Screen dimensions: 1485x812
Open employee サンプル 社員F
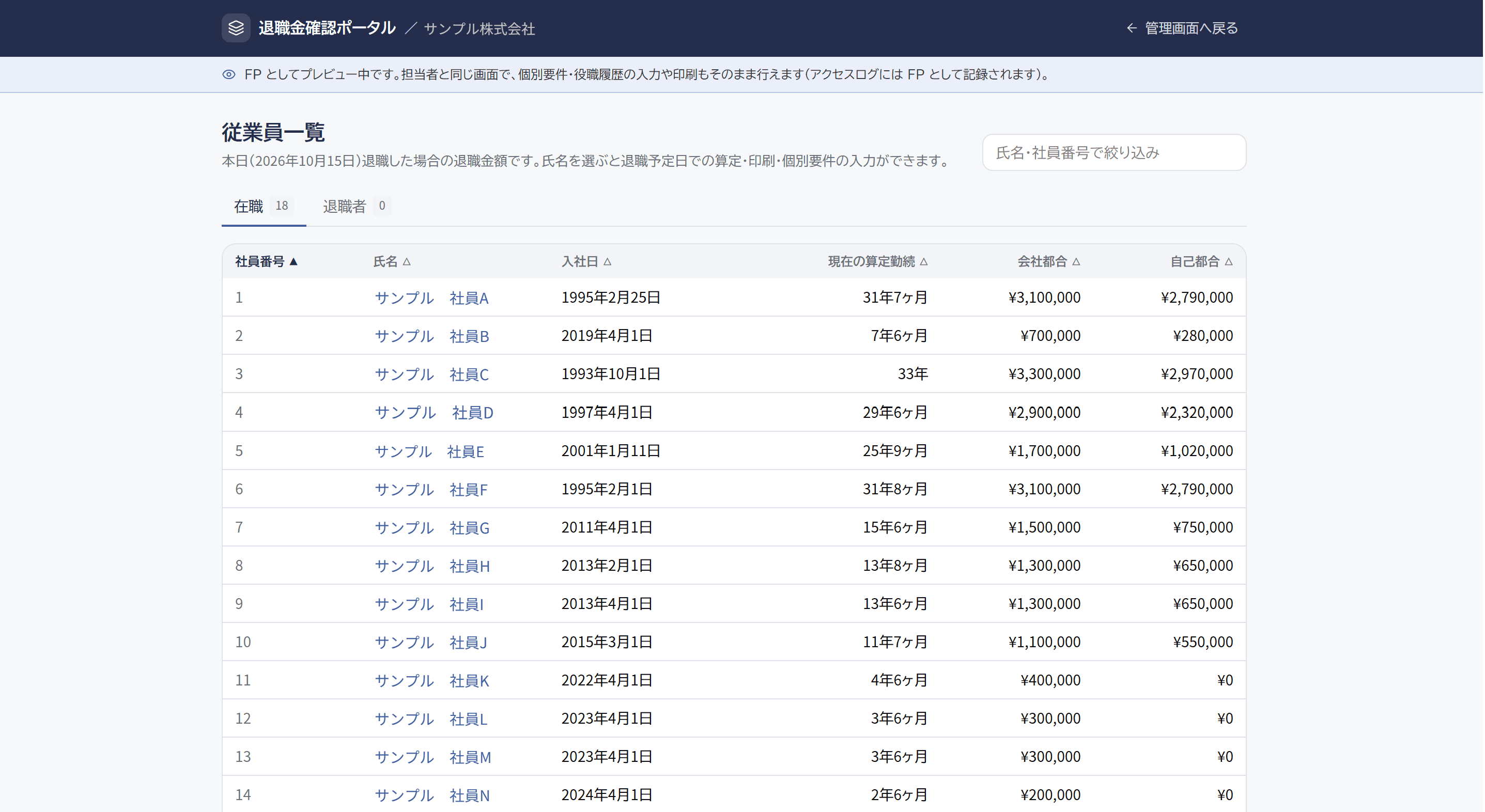pyautogui.click(x=431, y=489)
